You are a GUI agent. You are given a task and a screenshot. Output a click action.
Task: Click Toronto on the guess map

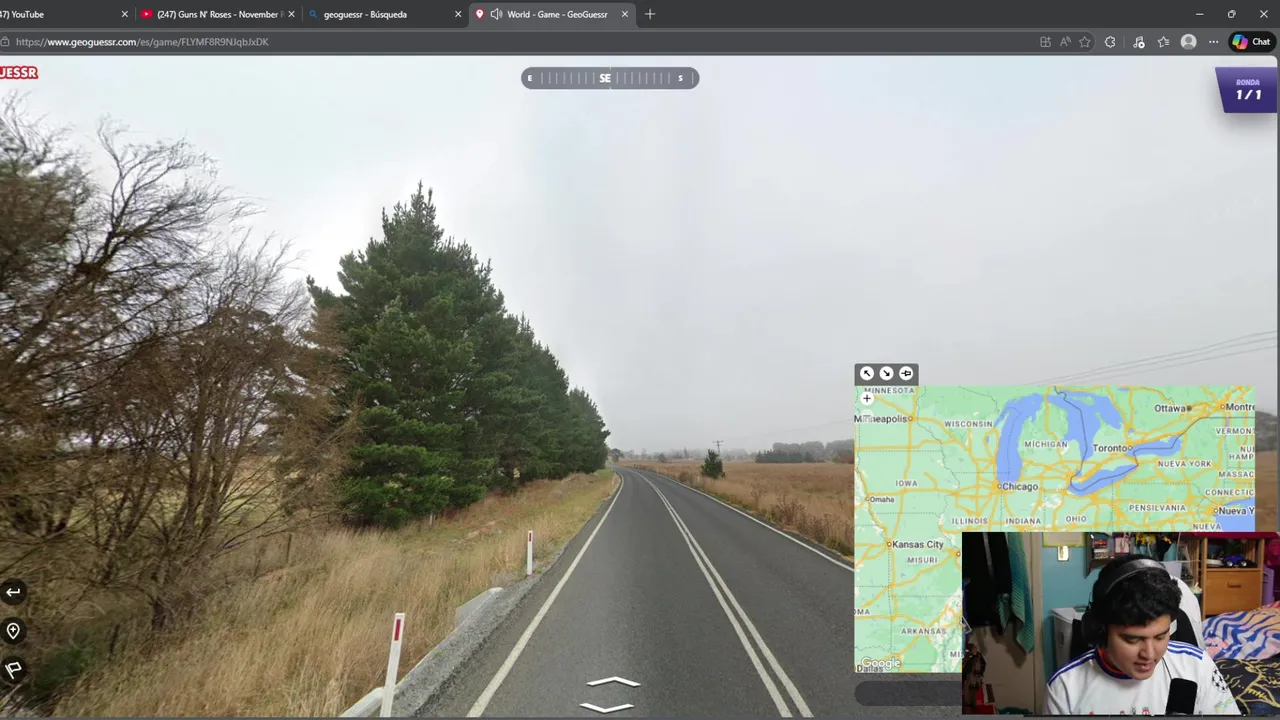point(1110,448)
